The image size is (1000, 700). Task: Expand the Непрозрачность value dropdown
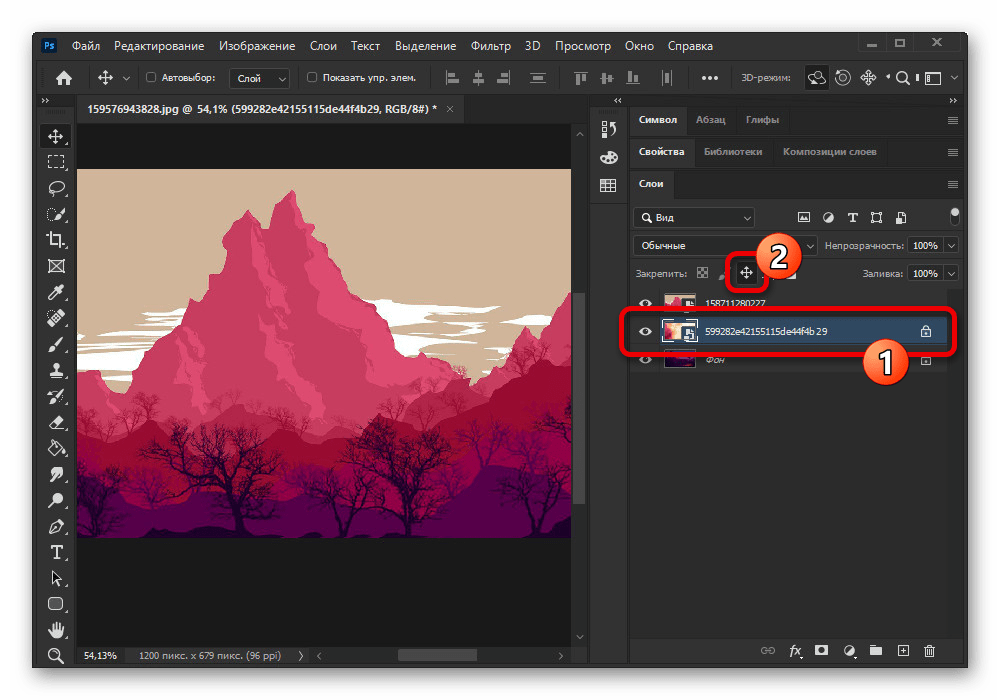coord(951,245)
